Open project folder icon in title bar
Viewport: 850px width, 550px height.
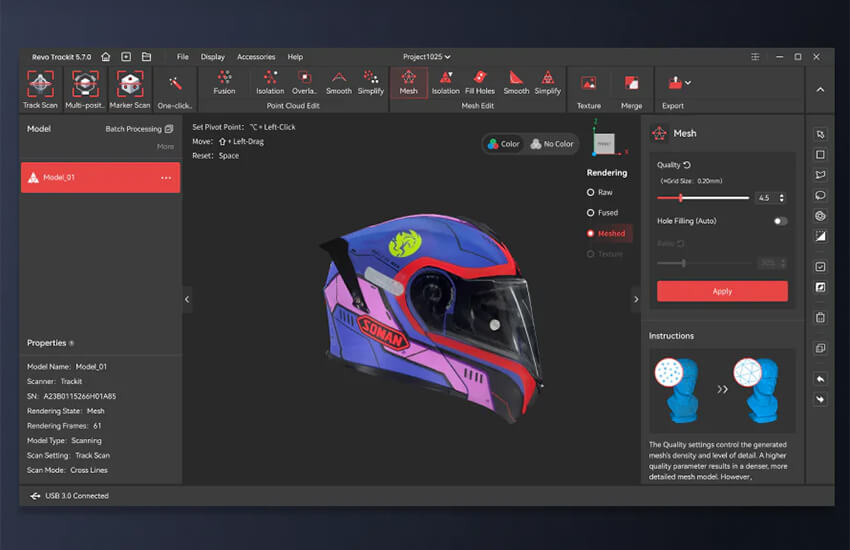click(146, 57)
